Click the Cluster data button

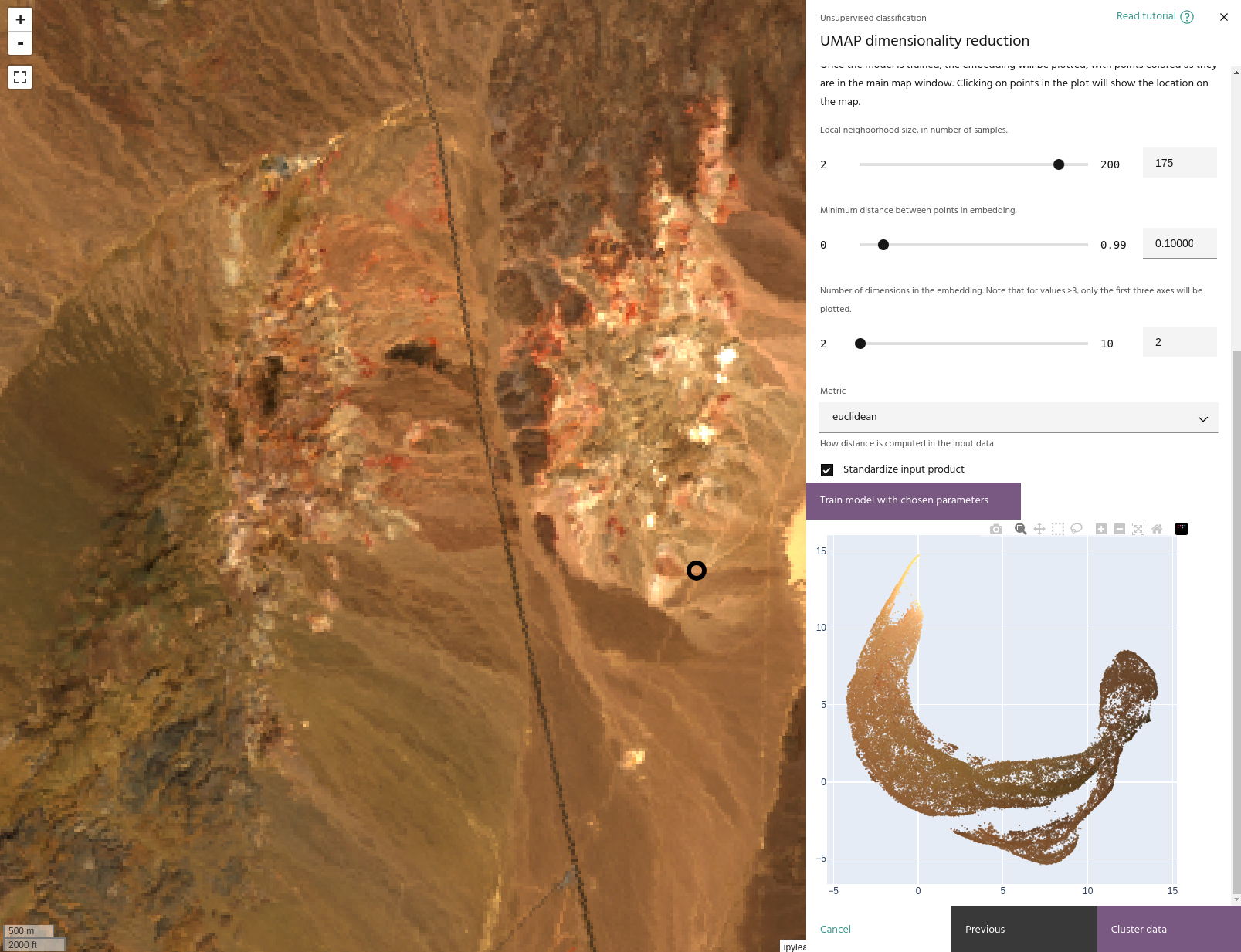pos(1168,929)
